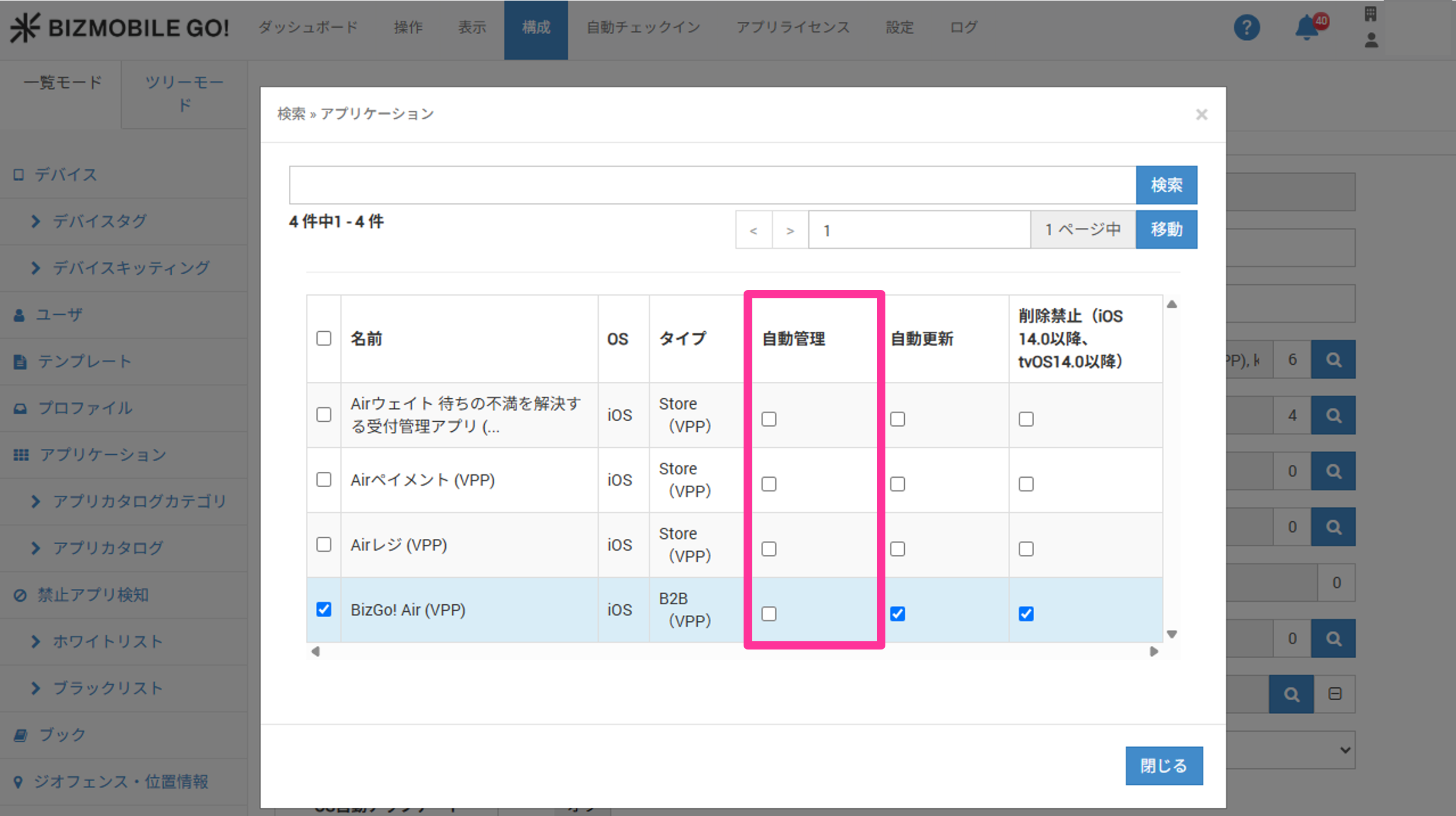Click the help question mark icon
The height and width of the screenshot is (816, 1456).
point(1246,28)
